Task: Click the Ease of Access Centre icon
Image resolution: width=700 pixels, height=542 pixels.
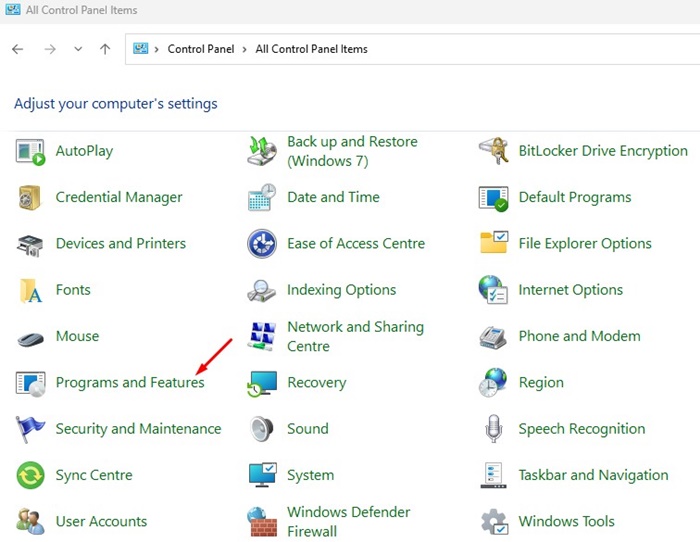Action: point(262,244)
